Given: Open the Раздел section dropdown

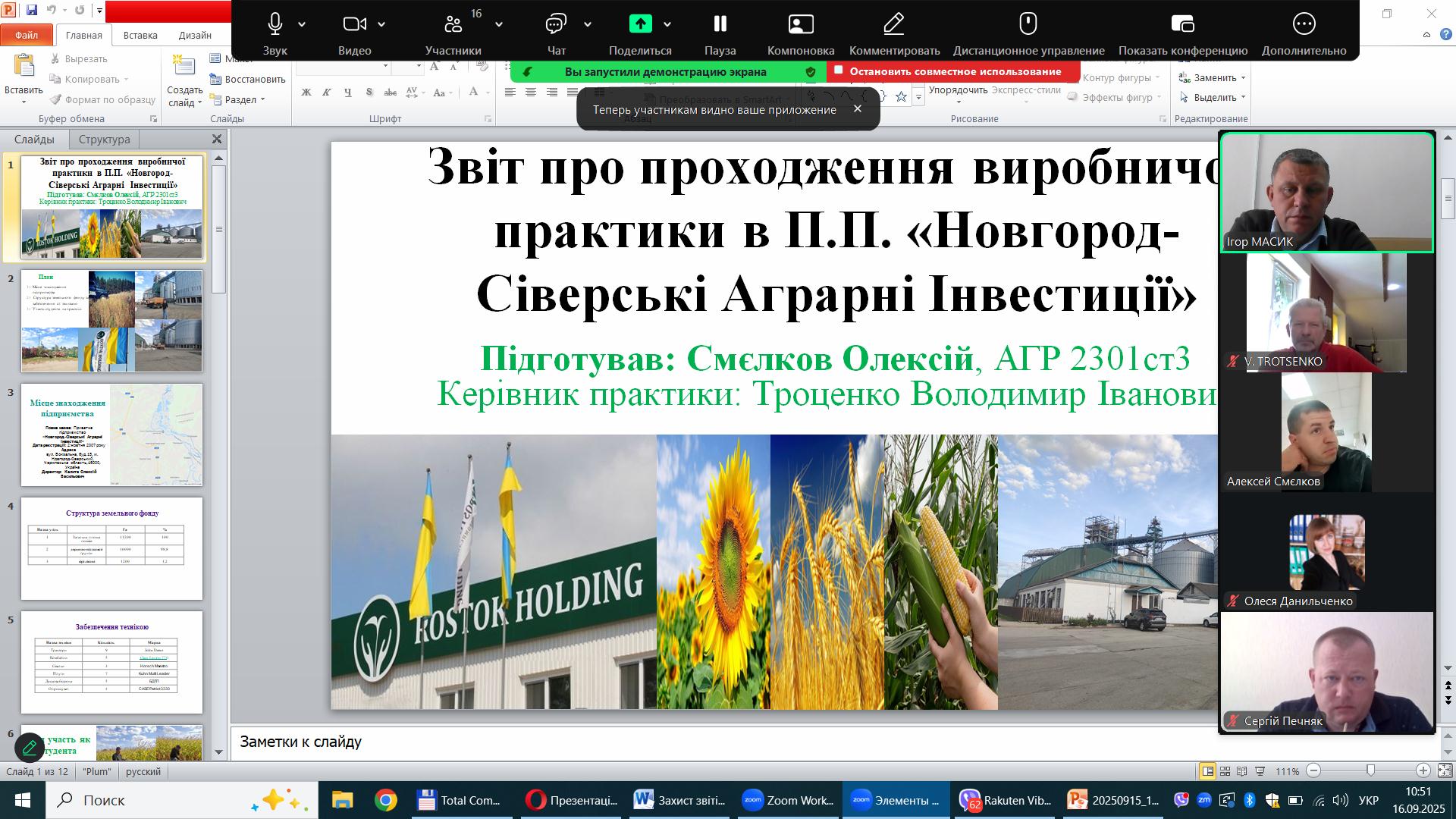Looking at the screenshot, I should 238,99.
